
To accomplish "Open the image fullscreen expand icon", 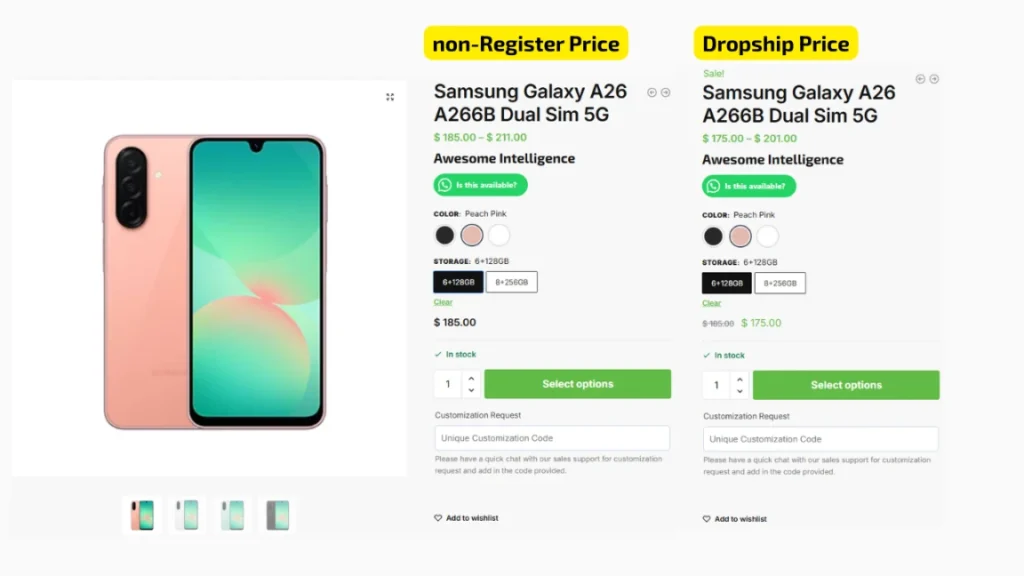I will 390,97.
